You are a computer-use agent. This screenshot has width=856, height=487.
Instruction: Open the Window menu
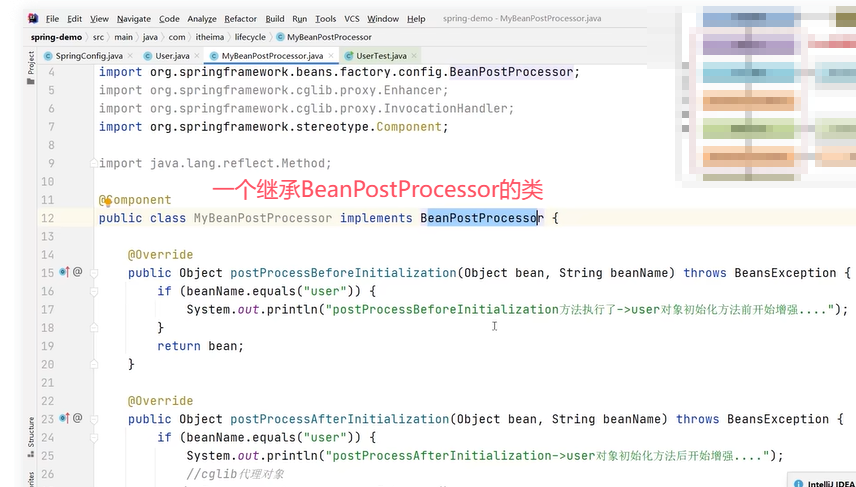(383, 19)
